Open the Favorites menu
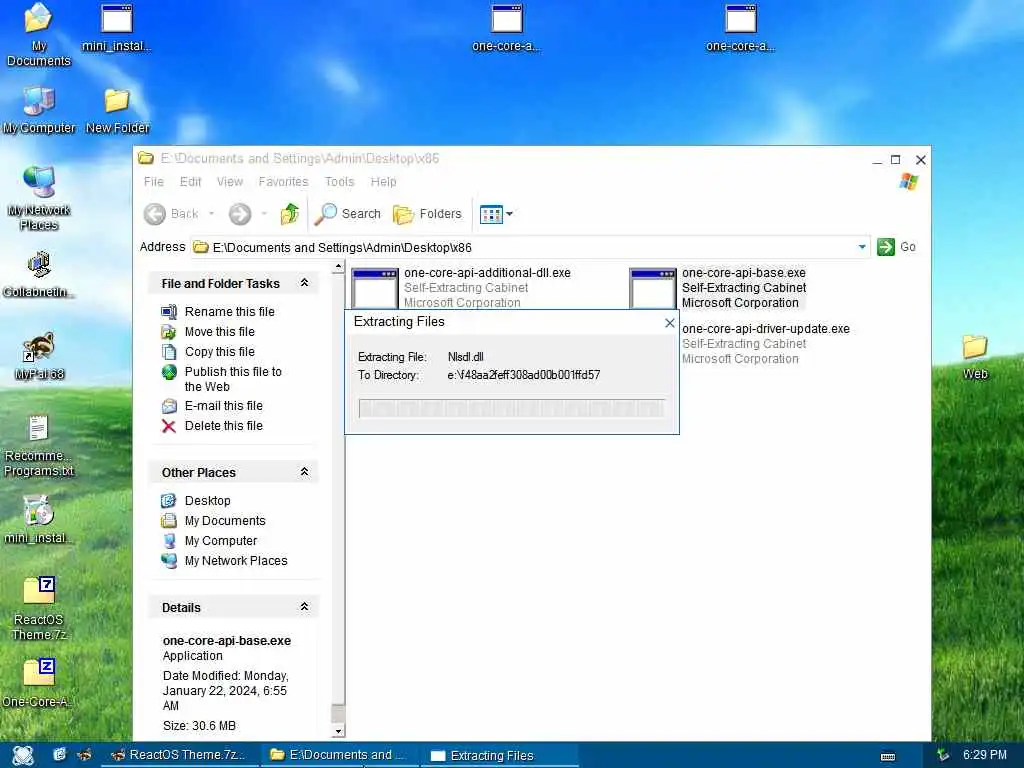This screenshot has width=1024, height=768. pos(283,182)
